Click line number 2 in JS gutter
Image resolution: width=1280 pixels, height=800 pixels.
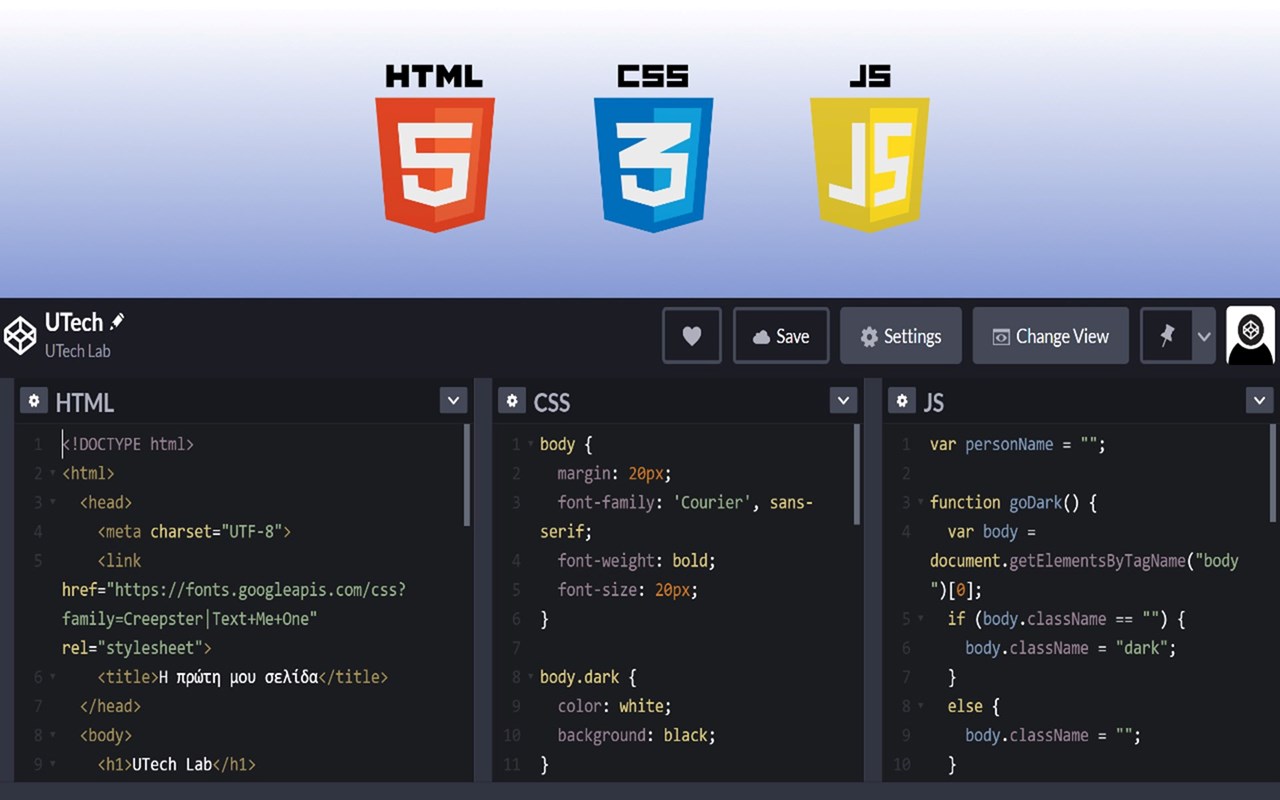point(906,473)
